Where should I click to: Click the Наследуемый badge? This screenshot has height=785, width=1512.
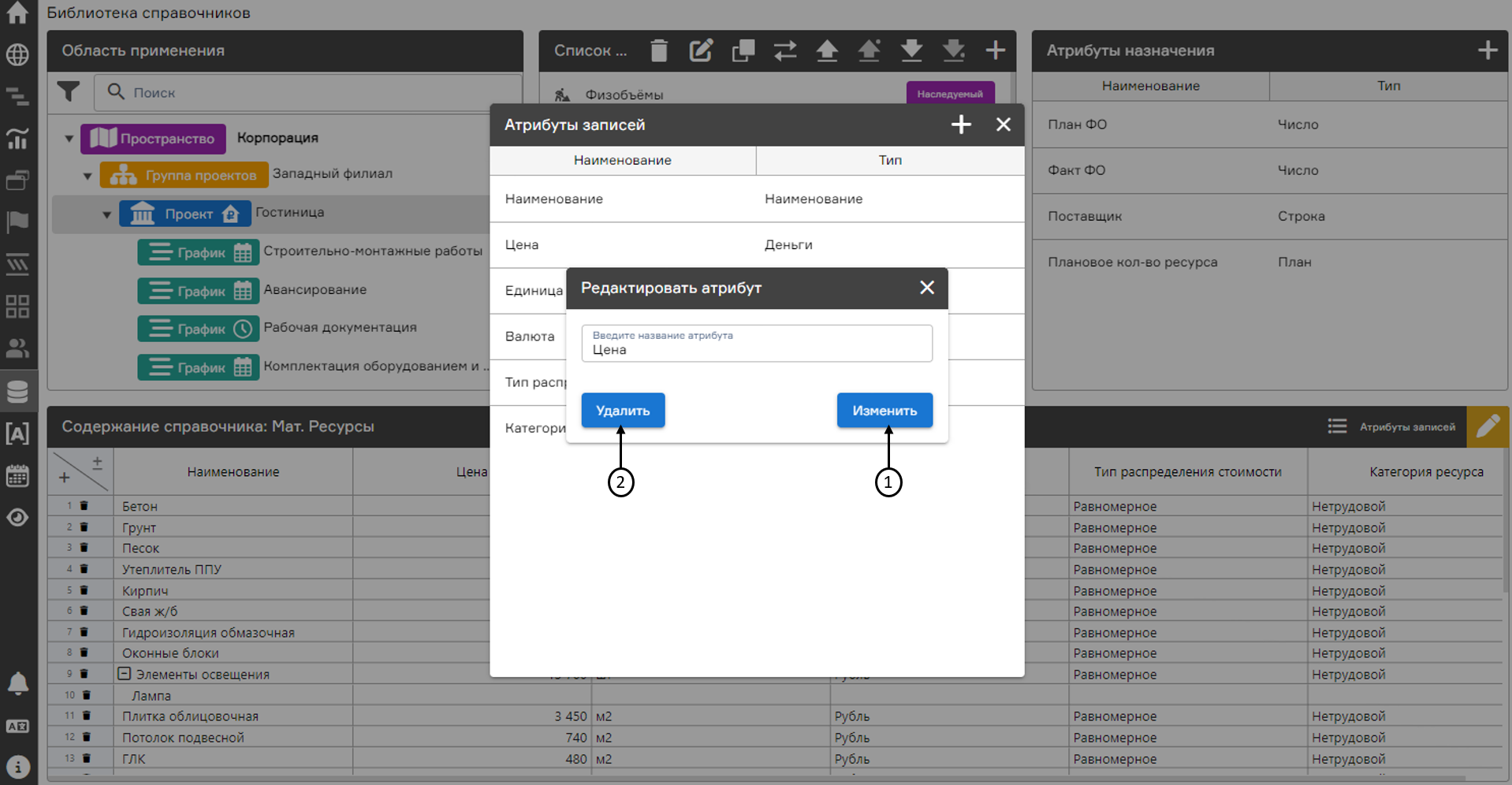(x=950, y=93)
